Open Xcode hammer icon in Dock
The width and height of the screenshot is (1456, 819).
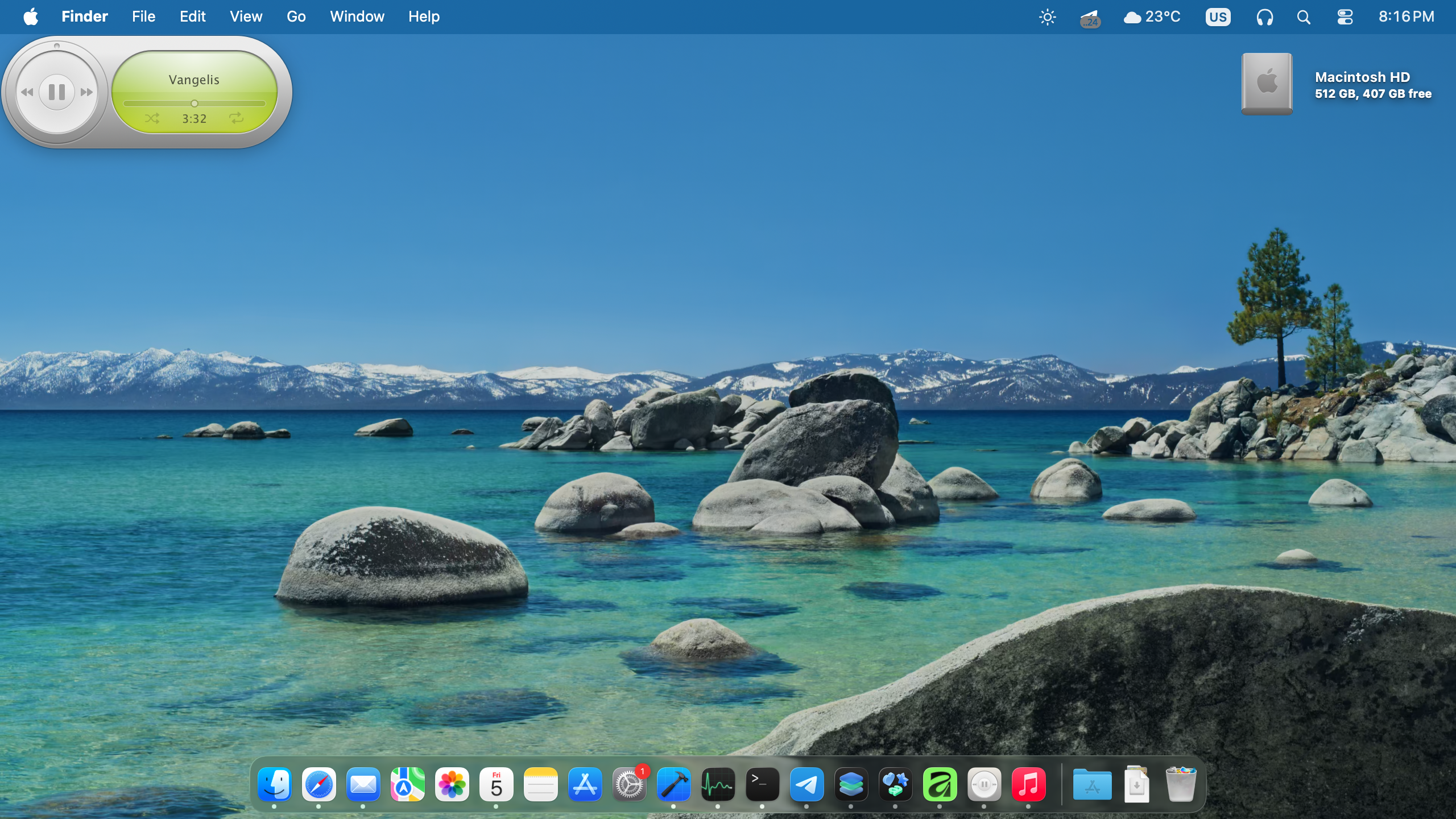[x=673, y=785]
